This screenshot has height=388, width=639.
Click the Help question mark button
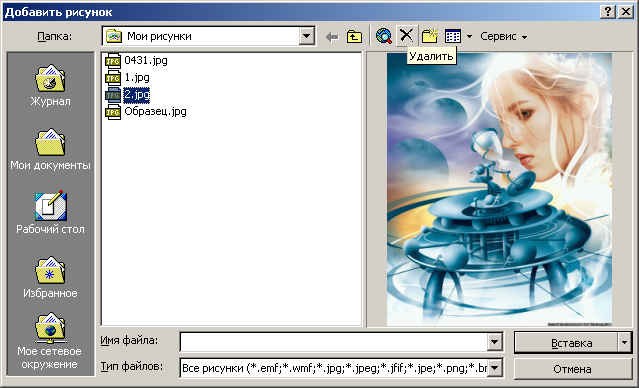(608, 12)
